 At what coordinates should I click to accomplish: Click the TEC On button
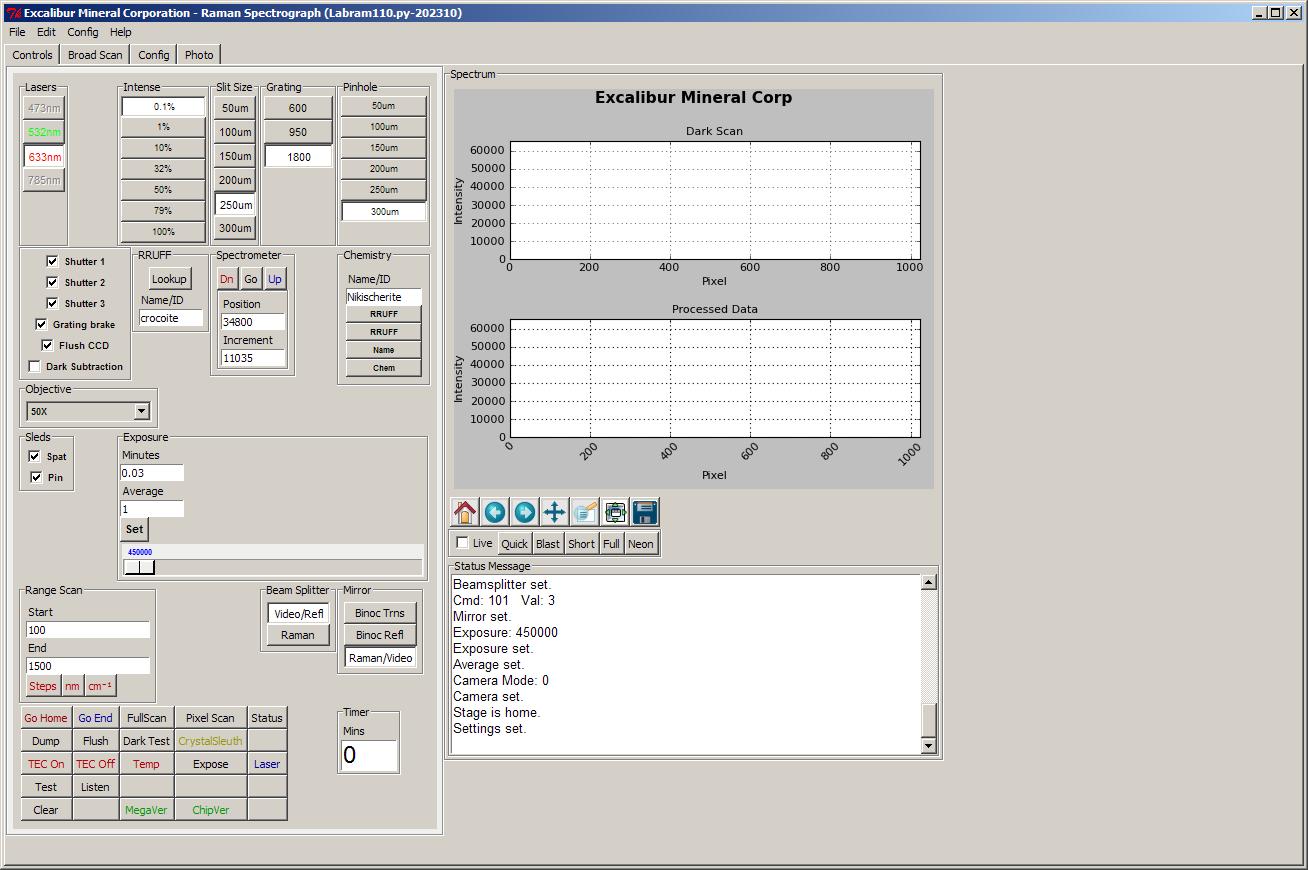coord(46,764)
